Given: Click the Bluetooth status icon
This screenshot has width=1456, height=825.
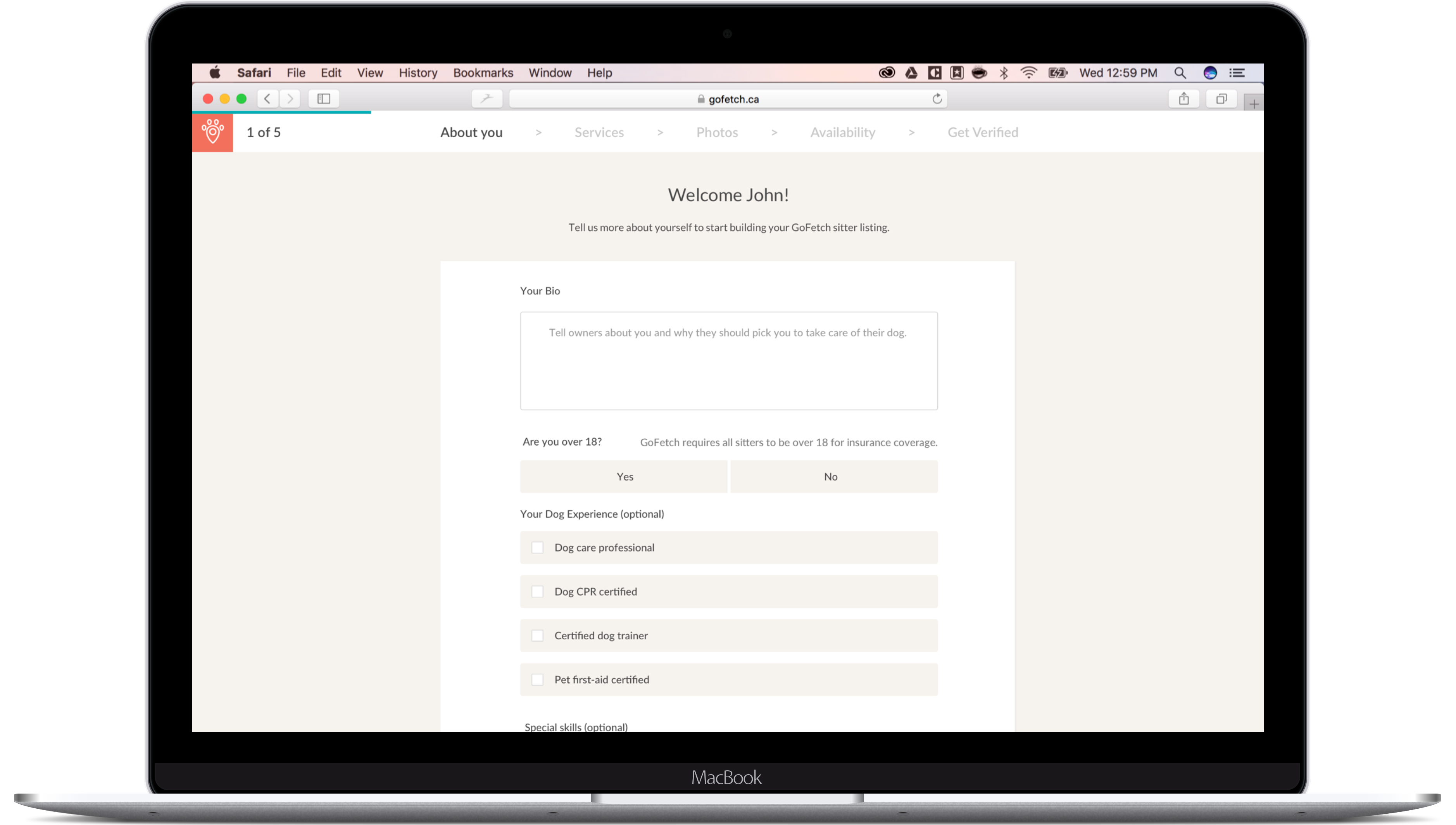Looking at the screenshot, I should click(x=1004, y=73).
